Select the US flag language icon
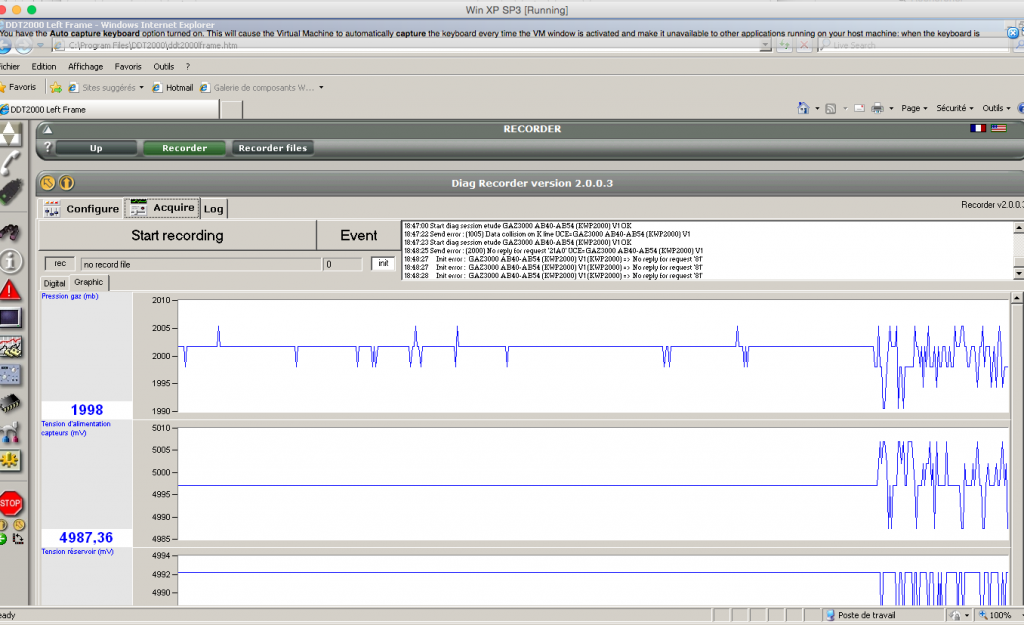The image size is (1024, 625). pos(999,128)
